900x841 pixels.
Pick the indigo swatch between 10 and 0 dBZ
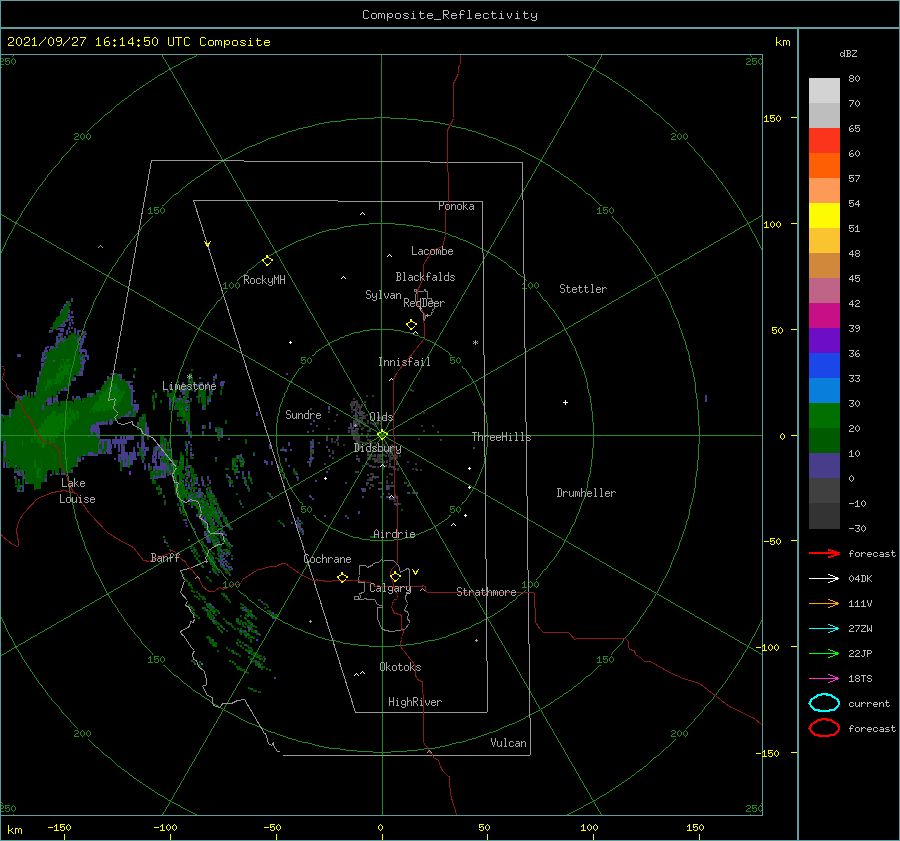pos(824,466)
